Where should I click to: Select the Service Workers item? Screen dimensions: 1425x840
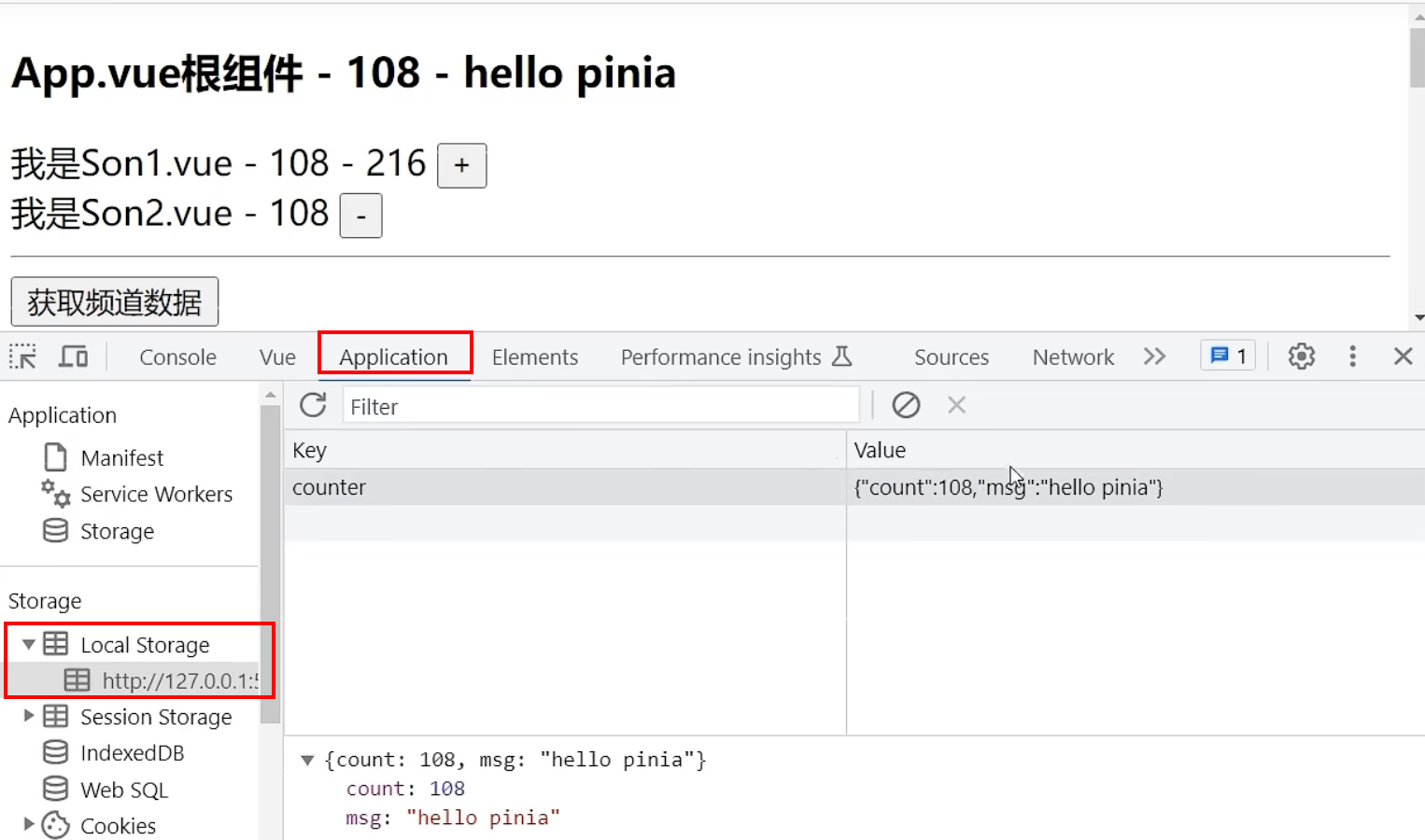156,494
